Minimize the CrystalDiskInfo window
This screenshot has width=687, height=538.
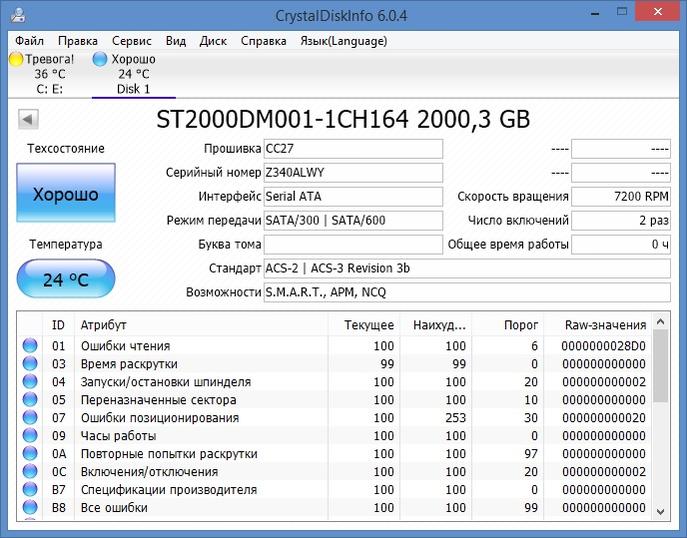pyautogui.click(x=595, y=12)
